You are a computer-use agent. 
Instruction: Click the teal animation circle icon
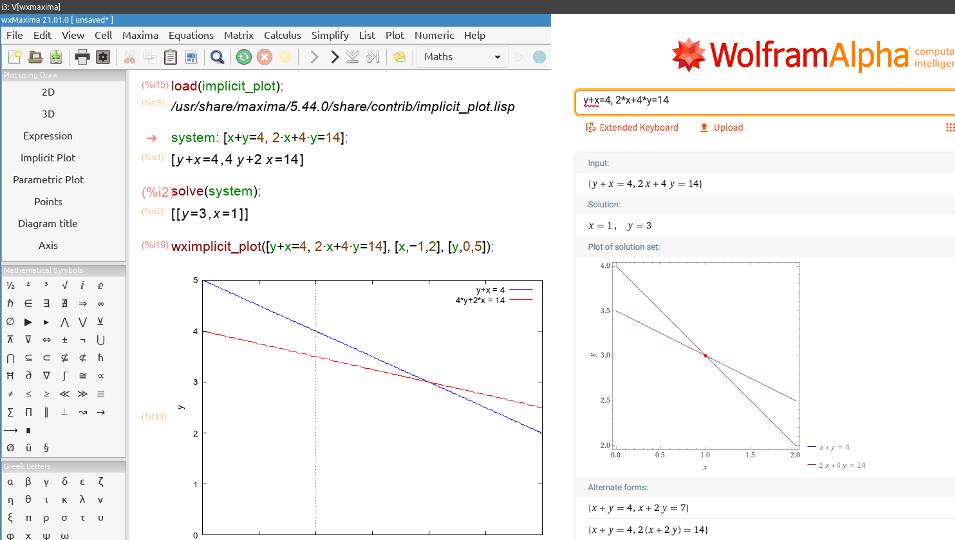click(x=539, y=57)
